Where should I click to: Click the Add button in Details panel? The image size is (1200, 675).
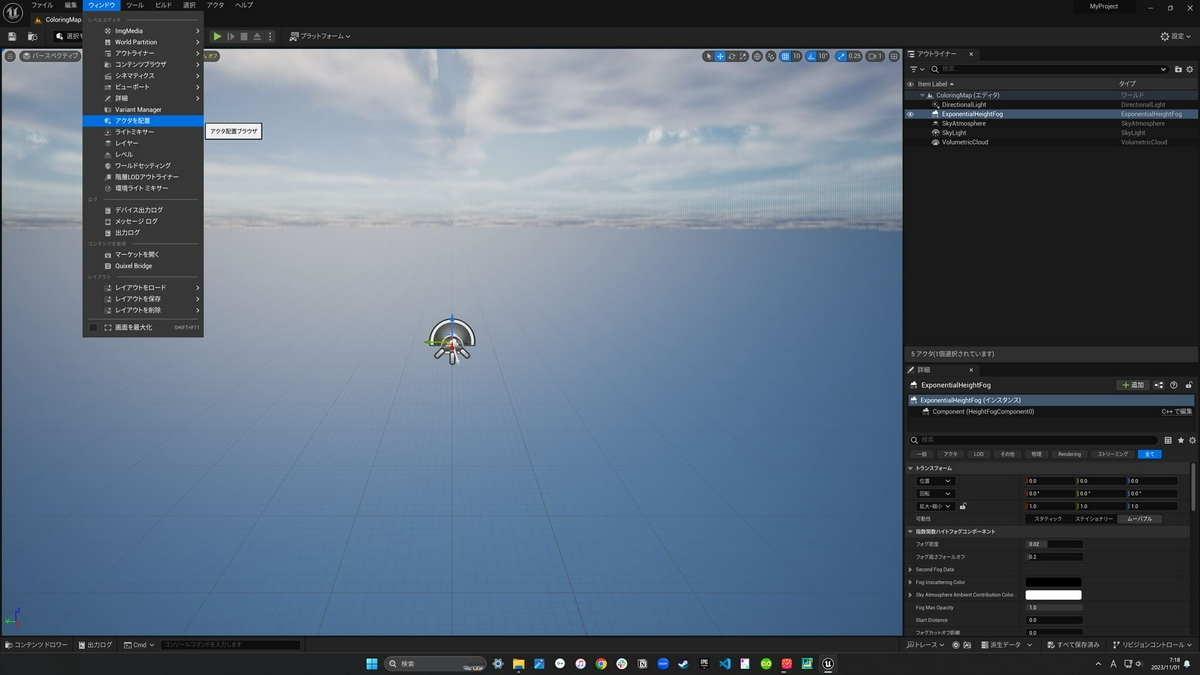click(1133, 385)
